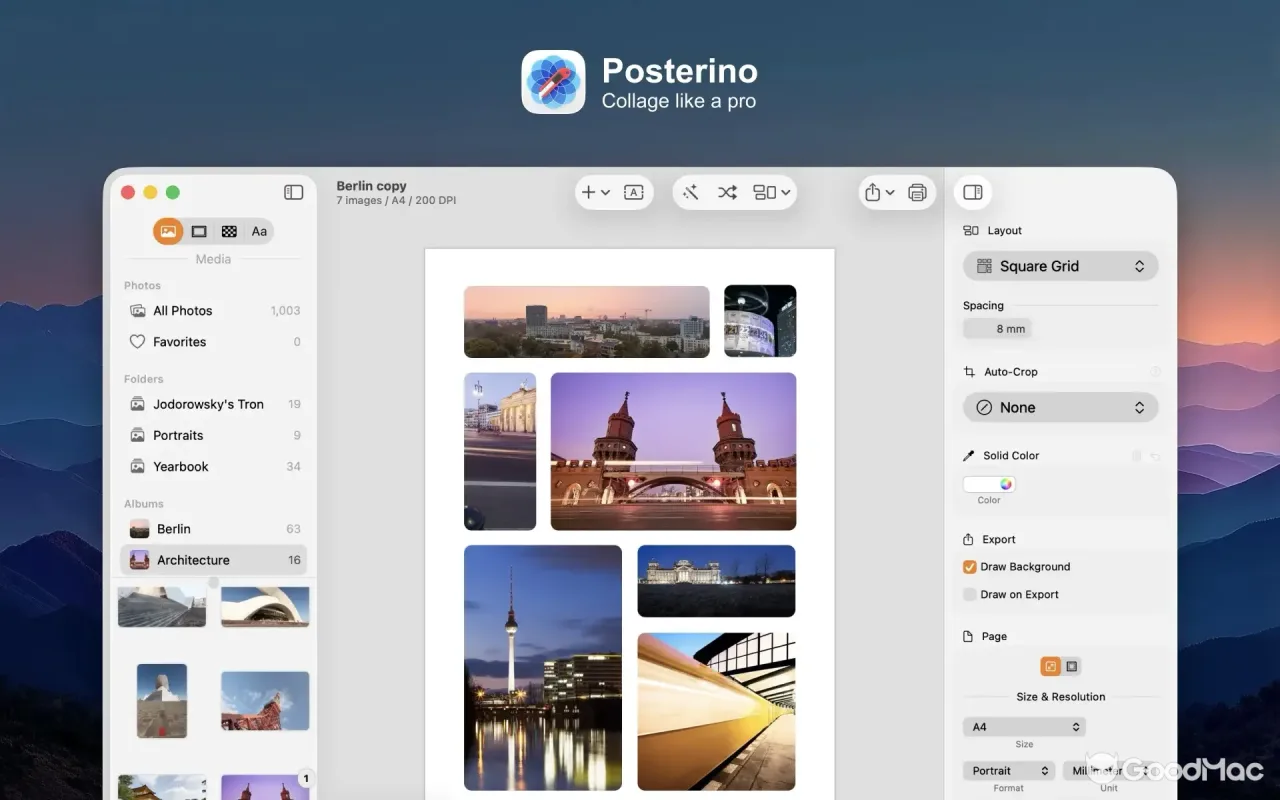Screen dimensions: 1280x800
Task: Click the Solid Color trash icon
Action: (1136, 456)
